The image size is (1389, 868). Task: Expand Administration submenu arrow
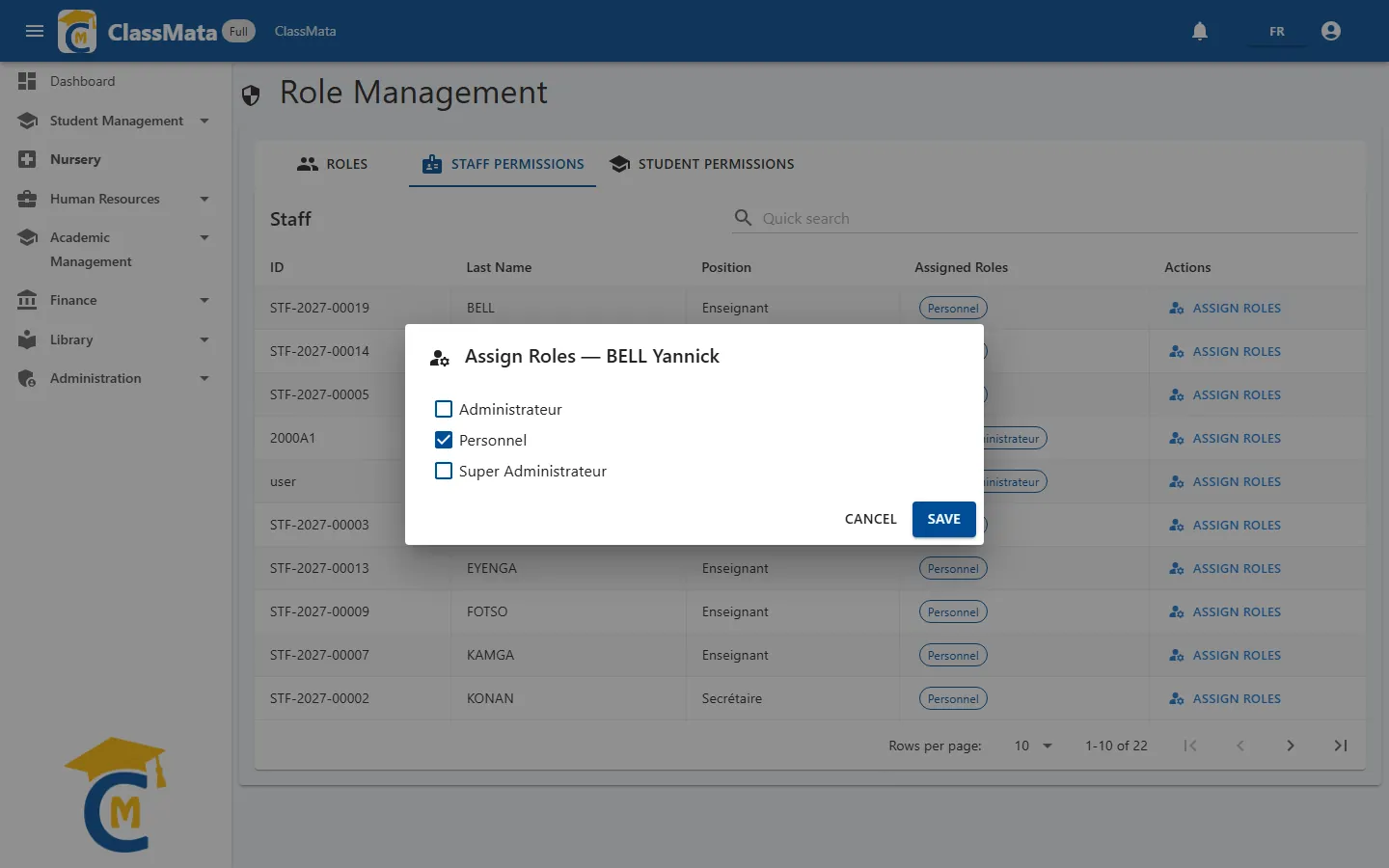point(204,378)
